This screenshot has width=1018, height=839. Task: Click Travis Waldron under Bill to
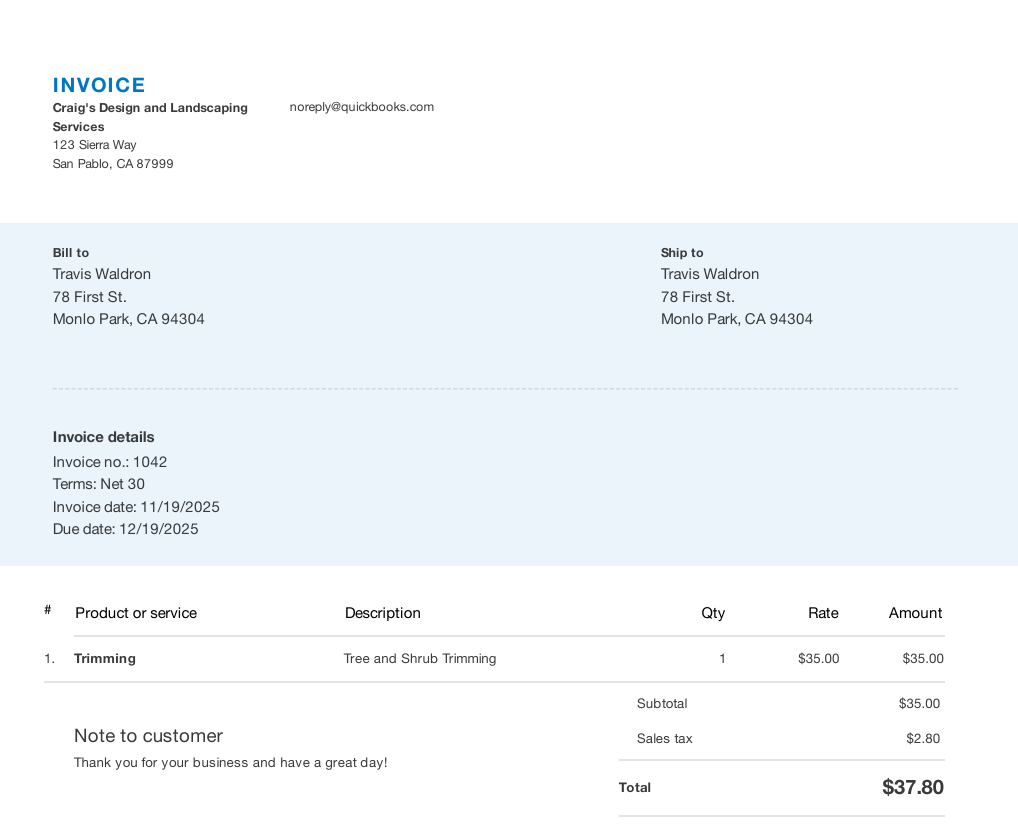(x=102, y=274)
